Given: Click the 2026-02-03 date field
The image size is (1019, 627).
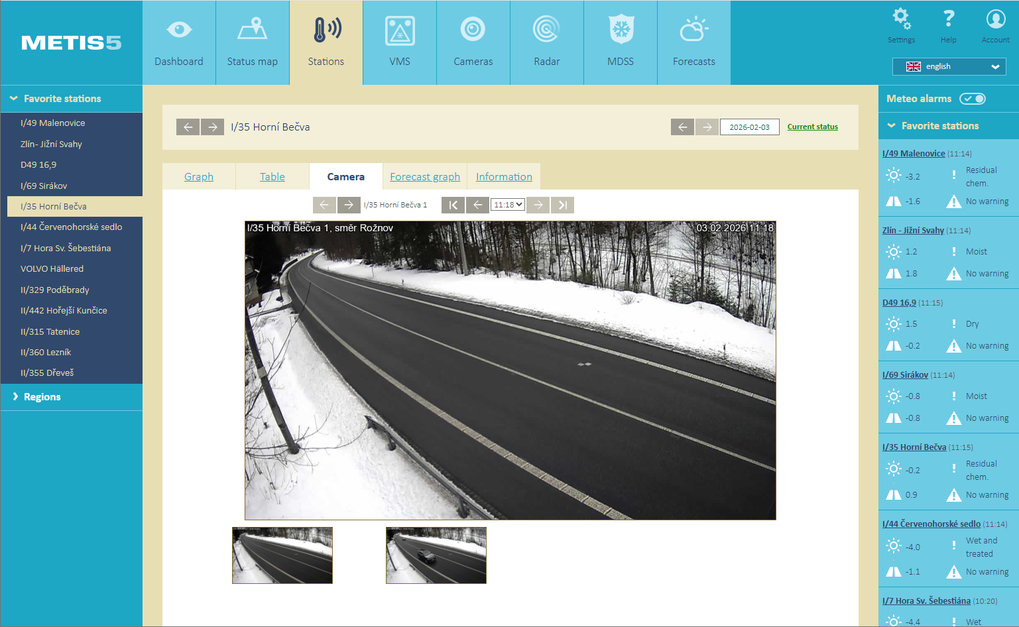Looking at the screenshot, I should click(749, 127).
